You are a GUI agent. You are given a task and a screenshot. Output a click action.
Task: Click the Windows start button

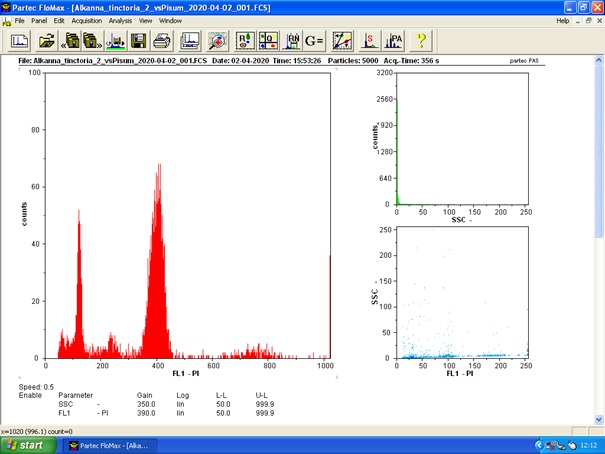click(28, 446)
